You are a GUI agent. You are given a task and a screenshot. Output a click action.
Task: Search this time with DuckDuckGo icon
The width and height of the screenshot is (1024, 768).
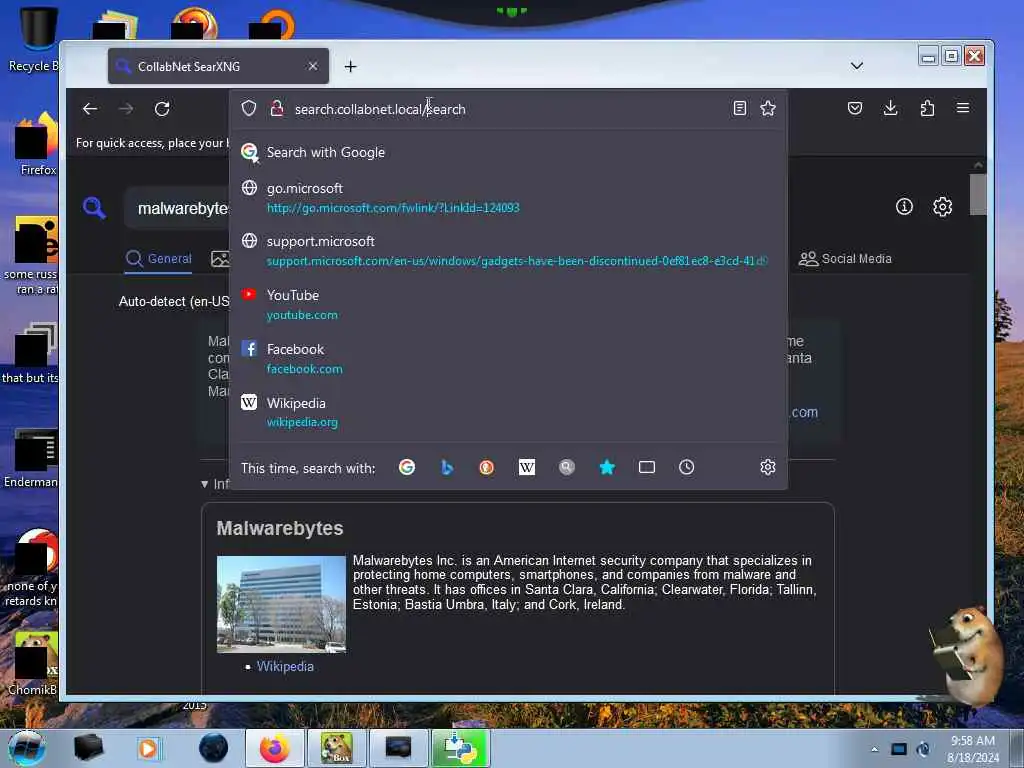[x=487, y=467]
